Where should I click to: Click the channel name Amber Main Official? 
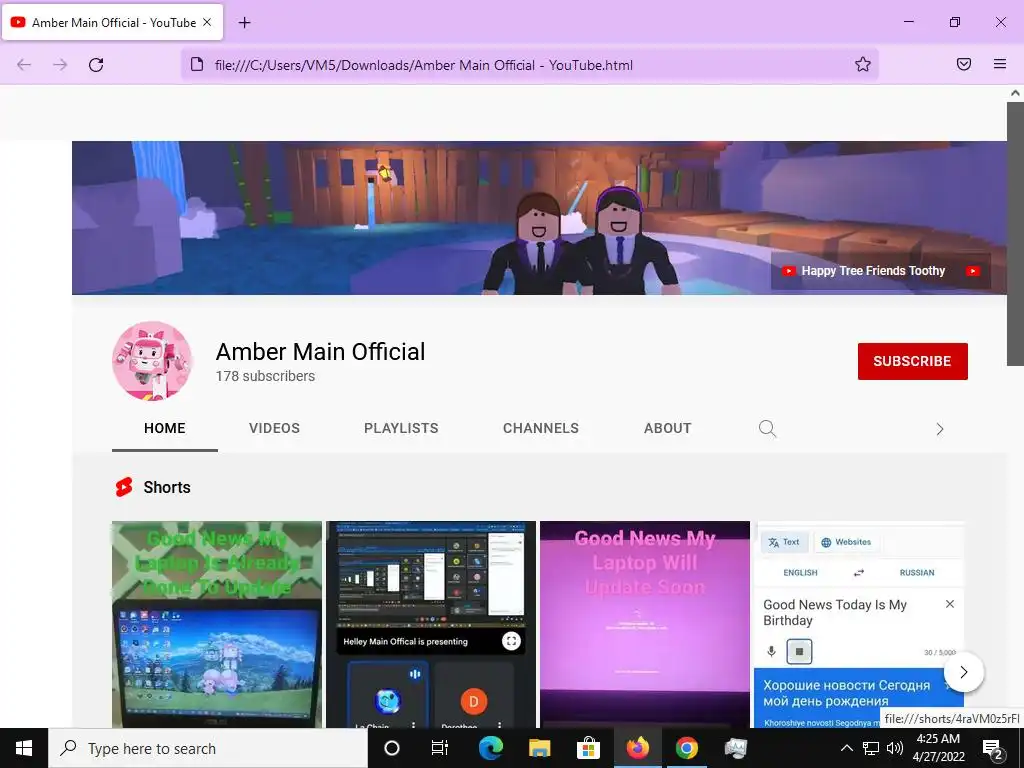point(320,351)
